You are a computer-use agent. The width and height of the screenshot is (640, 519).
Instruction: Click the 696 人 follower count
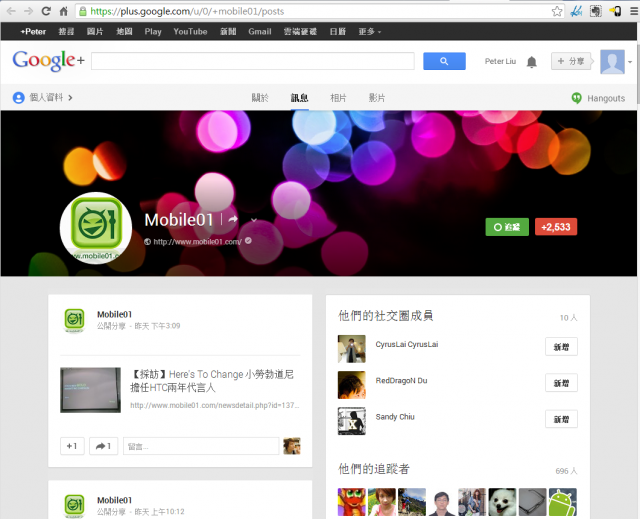(567, 471)
